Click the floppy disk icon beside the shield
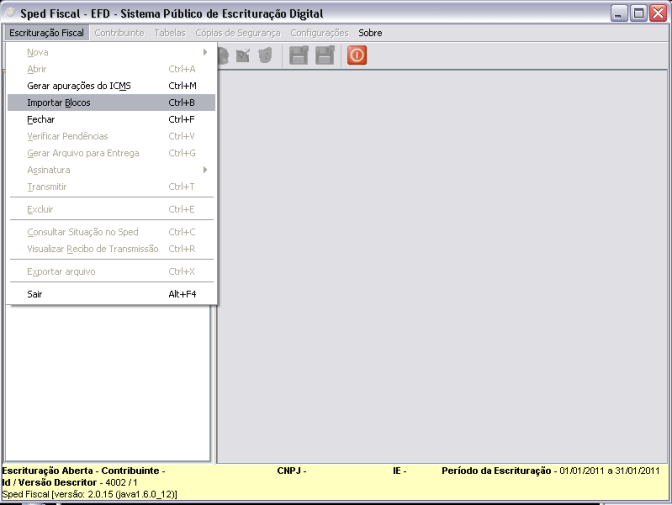 coord(299,55)
